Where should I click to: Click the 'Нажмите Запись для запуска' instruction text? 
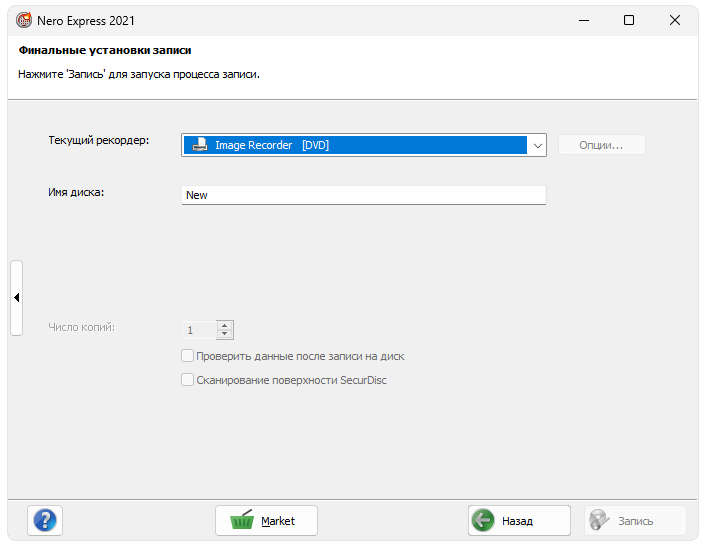(x=139, y=74)
